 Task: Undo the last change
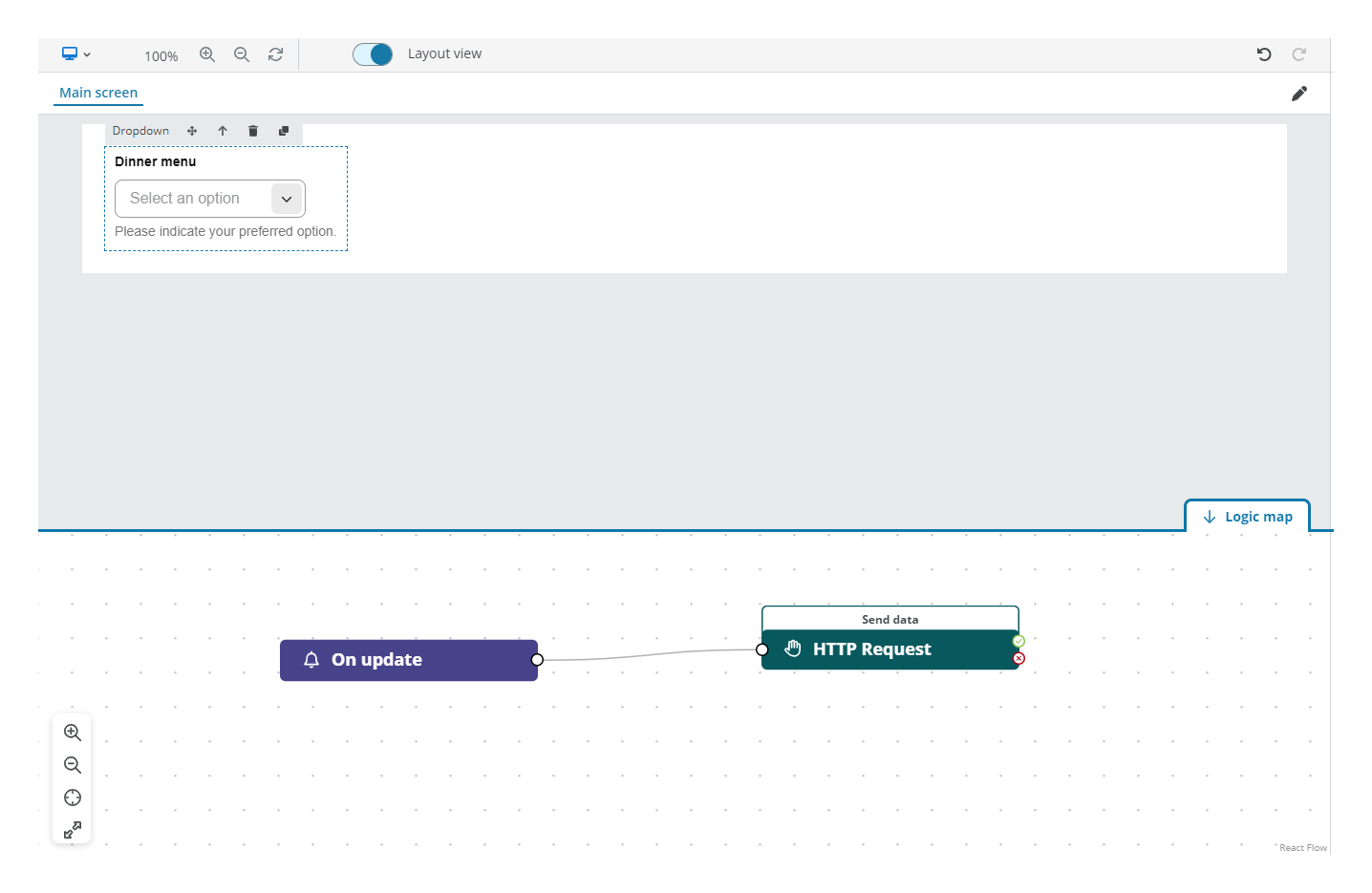click(1263, 54)
